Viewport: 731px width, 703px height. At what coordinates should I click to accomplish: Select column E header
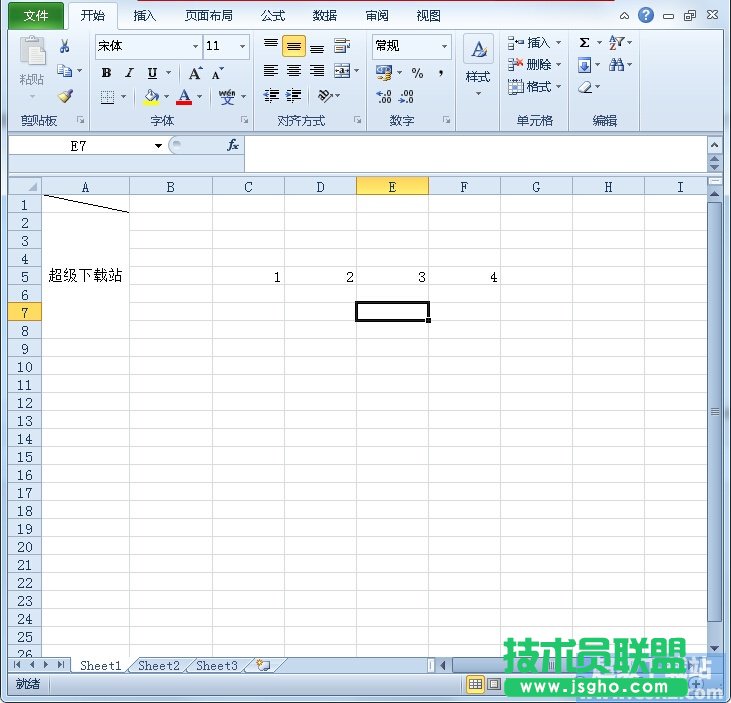[x=392, y=187]
